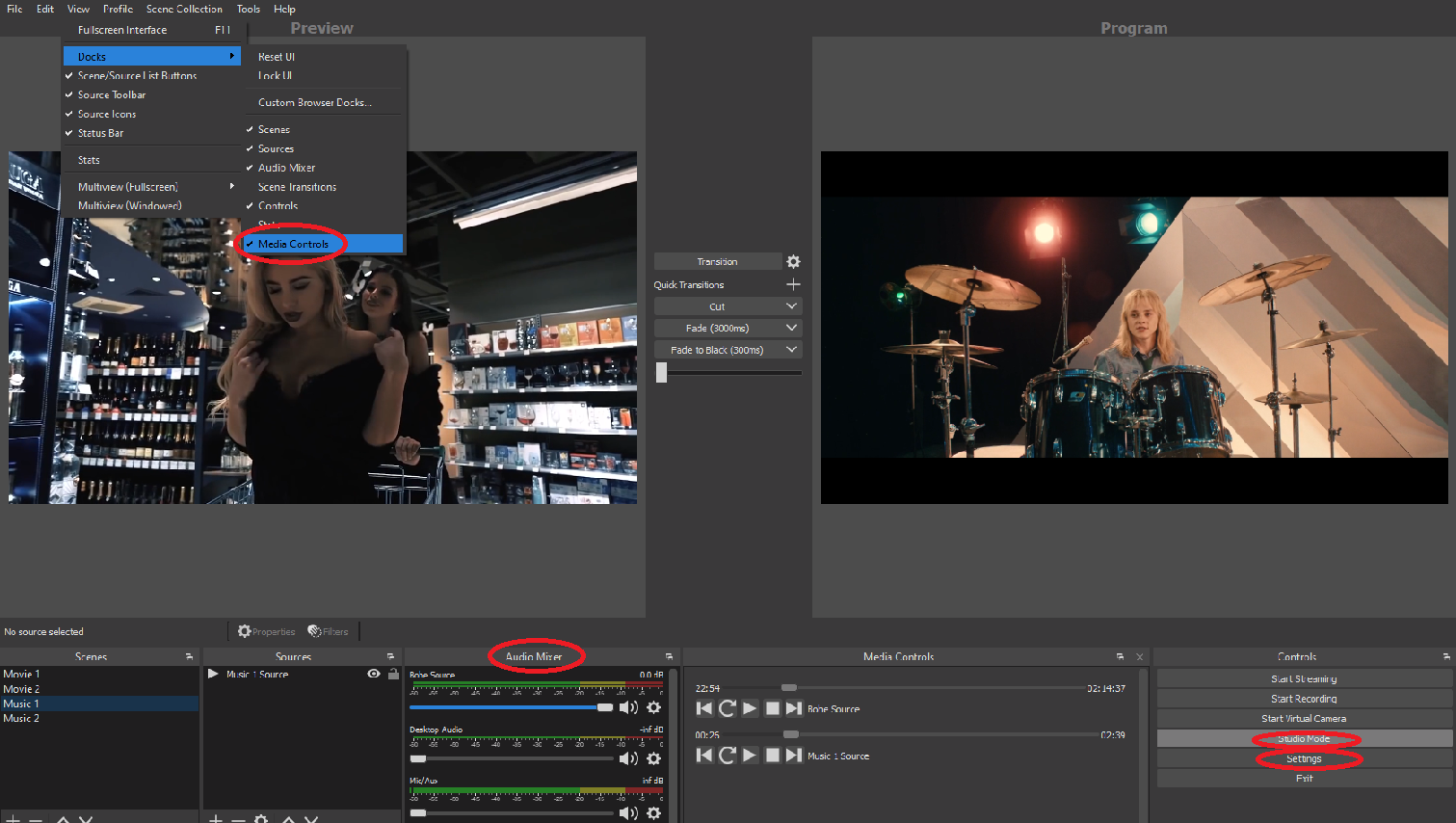
Task: Open the Tools menu
Action: [x=248, y=9]
